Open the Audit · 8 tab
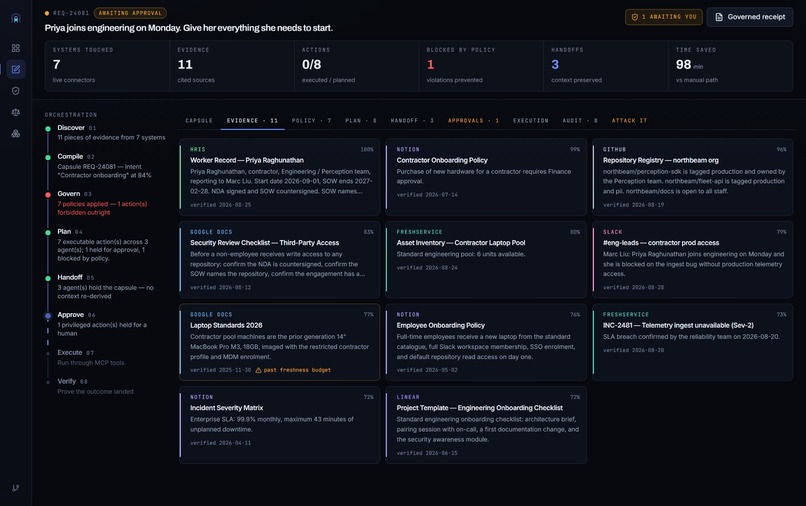806x506 pixels. pyautogui.click(x=580, y=121)
